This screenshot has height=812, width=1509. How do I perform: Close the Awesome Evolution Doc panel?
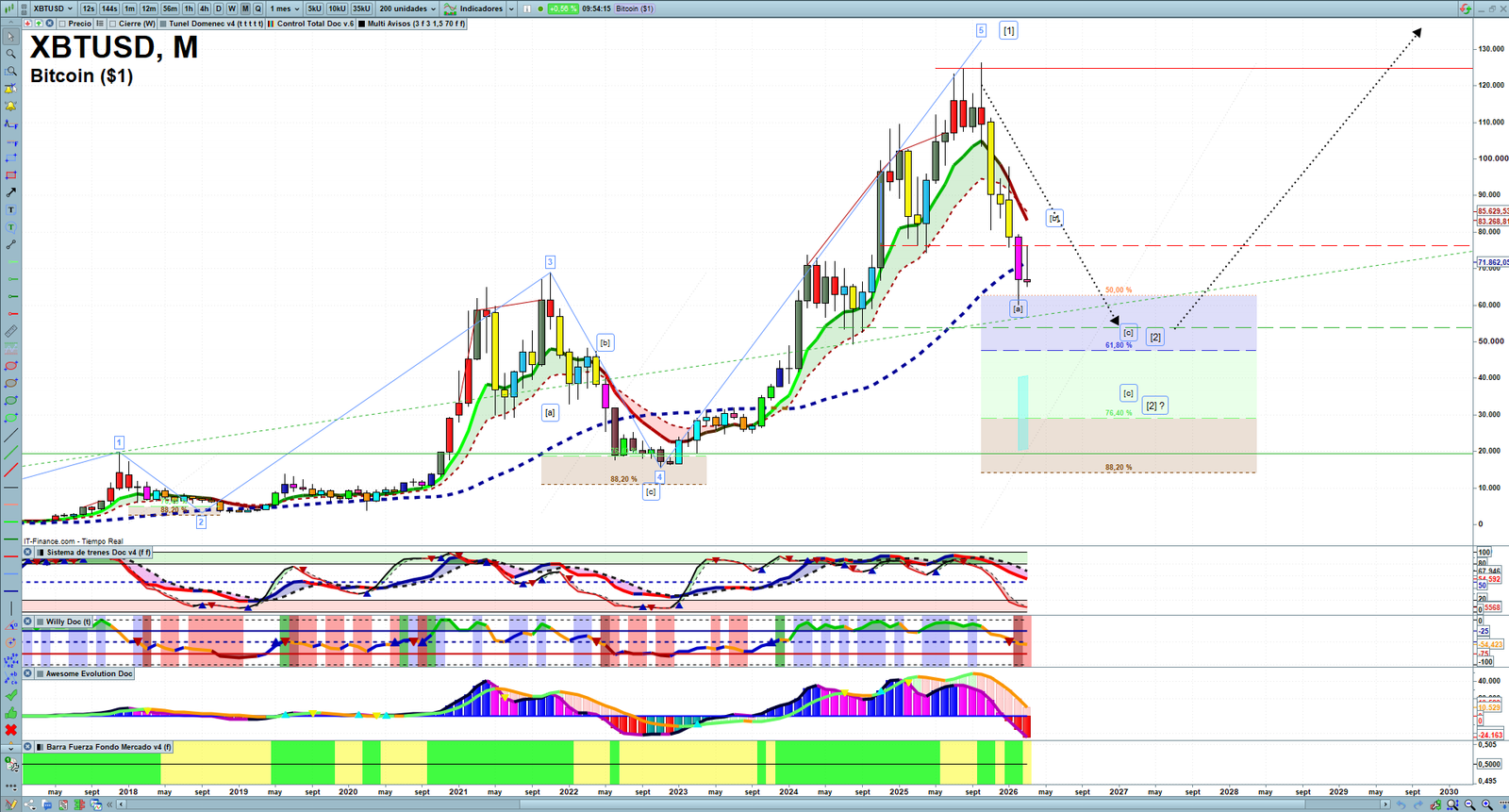[x=27, y=674]
